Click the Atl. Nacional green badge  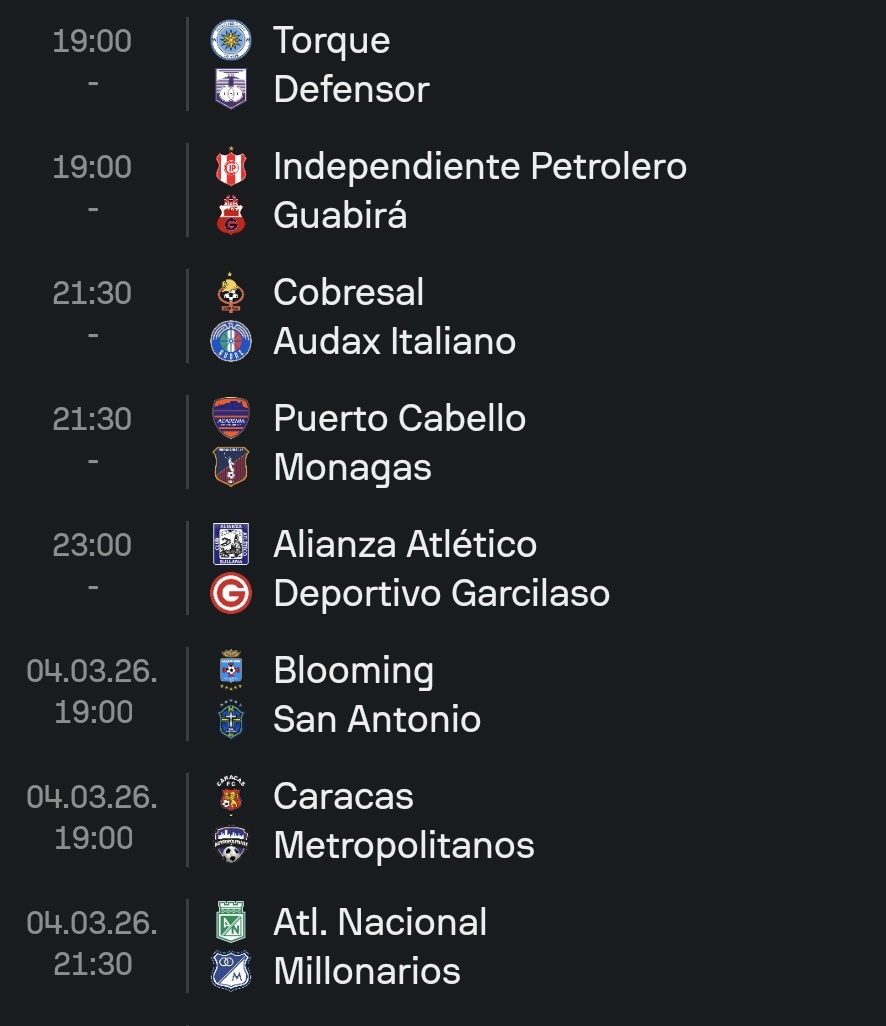click(x=231, y=922)
